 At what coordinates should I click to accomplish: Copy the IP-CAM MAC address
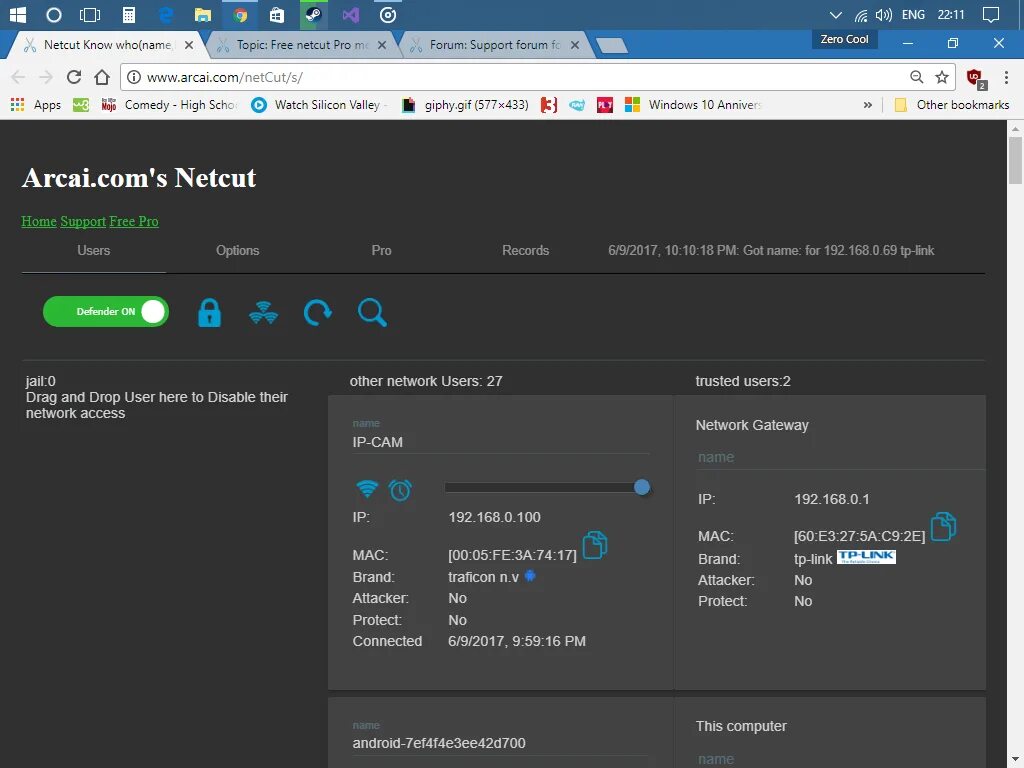[595, 545]
